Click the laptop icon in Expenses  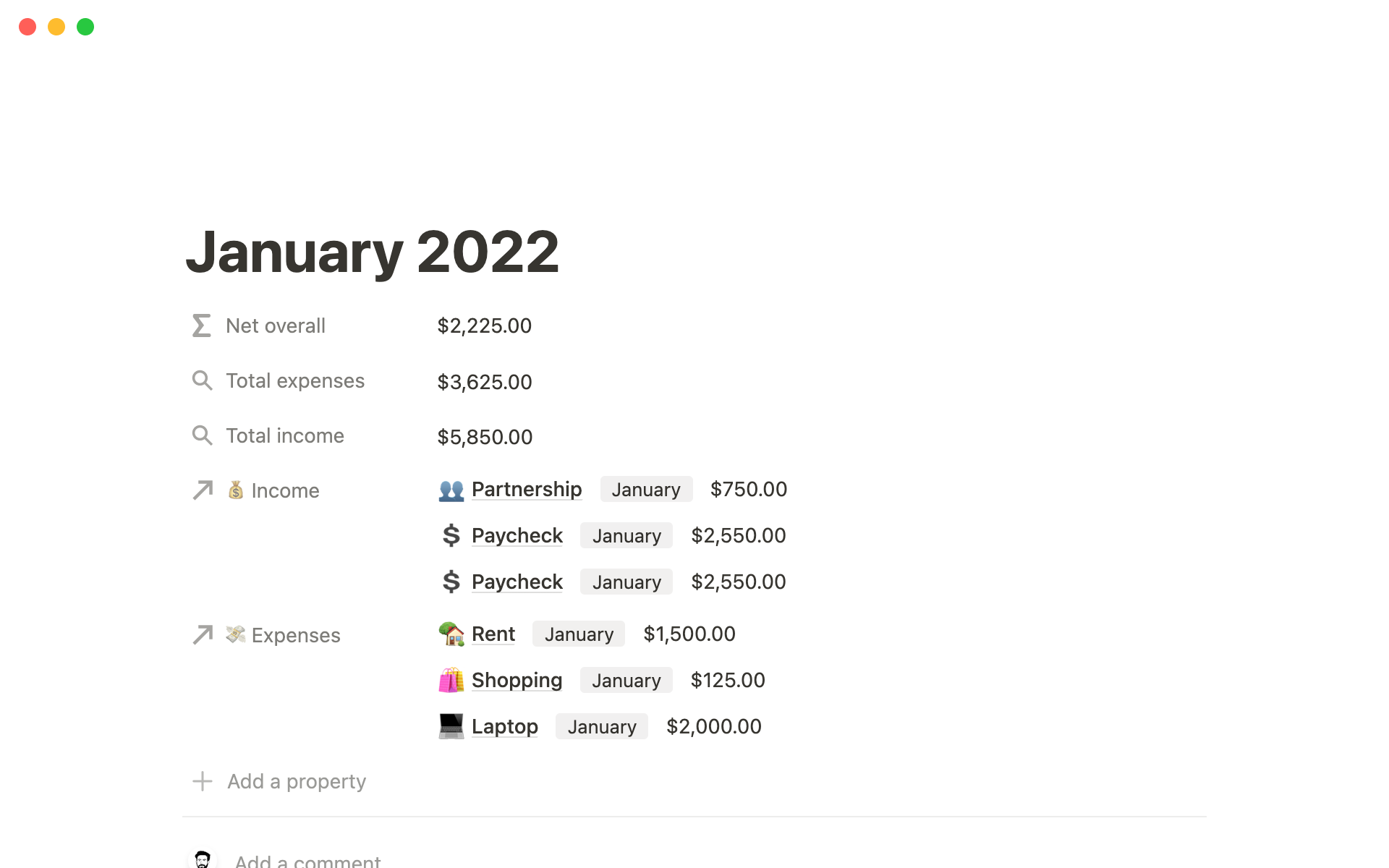pos(451,727)
